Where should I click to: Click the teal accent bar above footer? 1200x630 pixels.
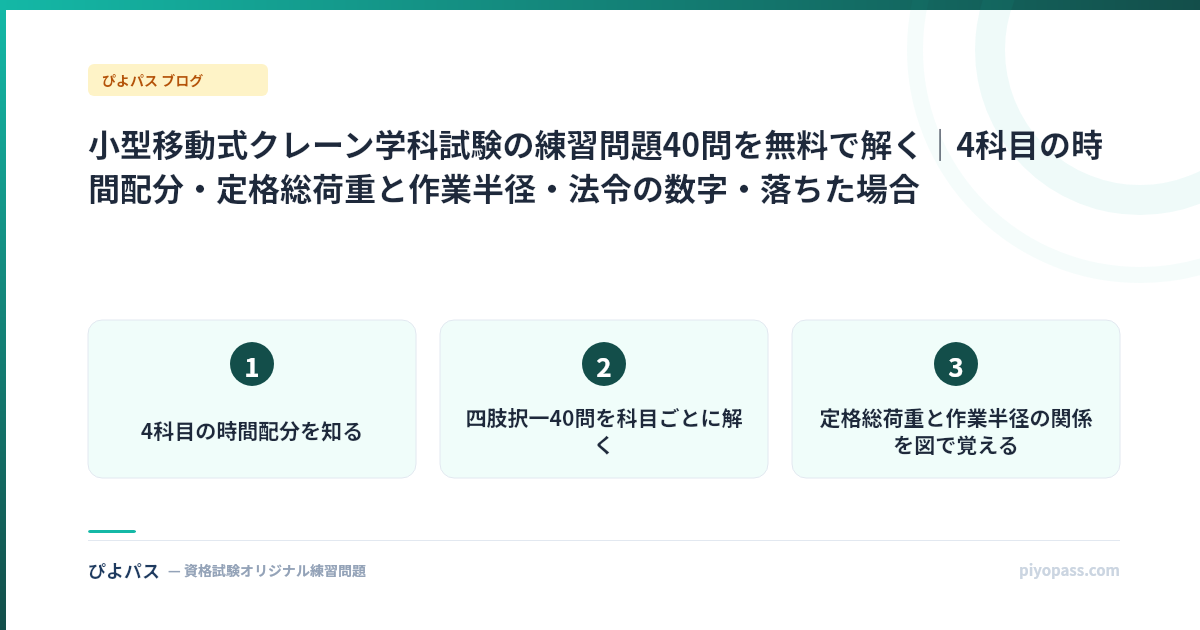pos(112,531)
